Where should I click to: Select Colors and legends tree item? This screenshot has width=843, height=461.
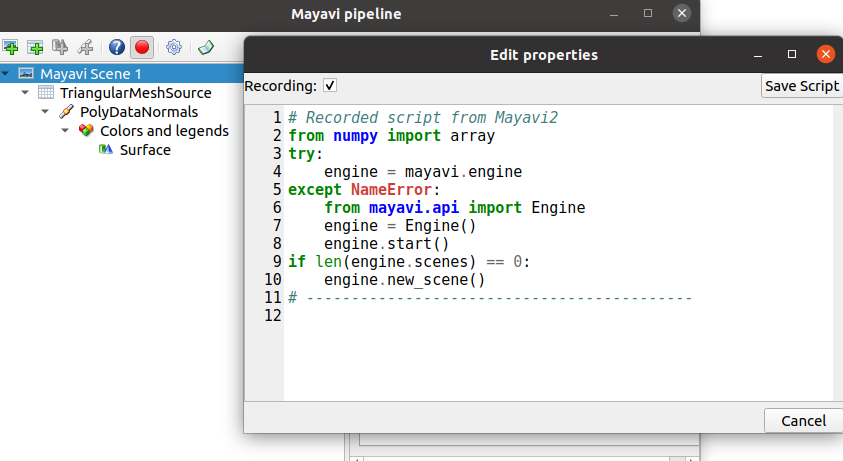(164, 131)
